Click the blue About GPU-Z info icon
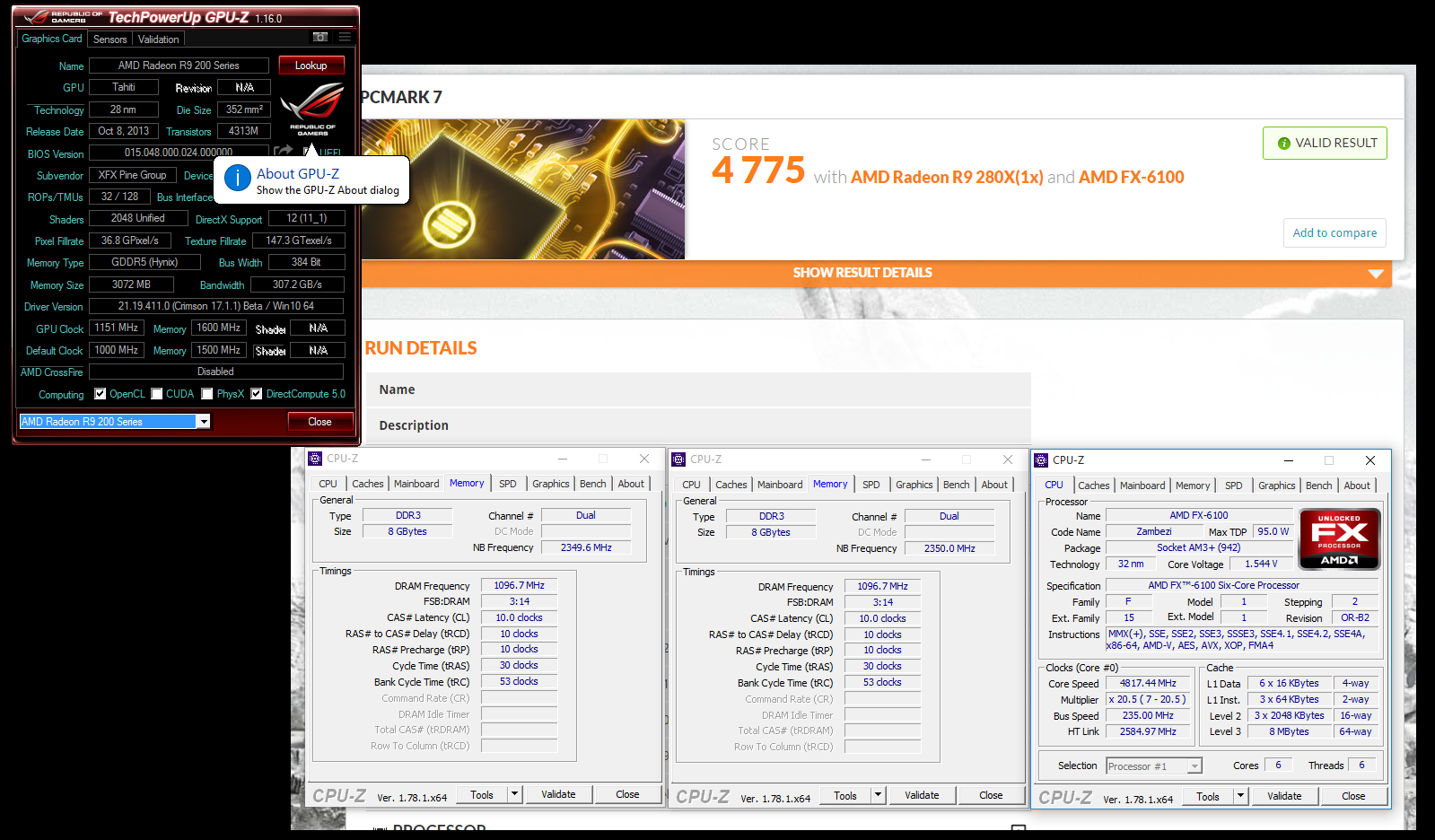Viewport: 1435px width, 840px height. 237,179
